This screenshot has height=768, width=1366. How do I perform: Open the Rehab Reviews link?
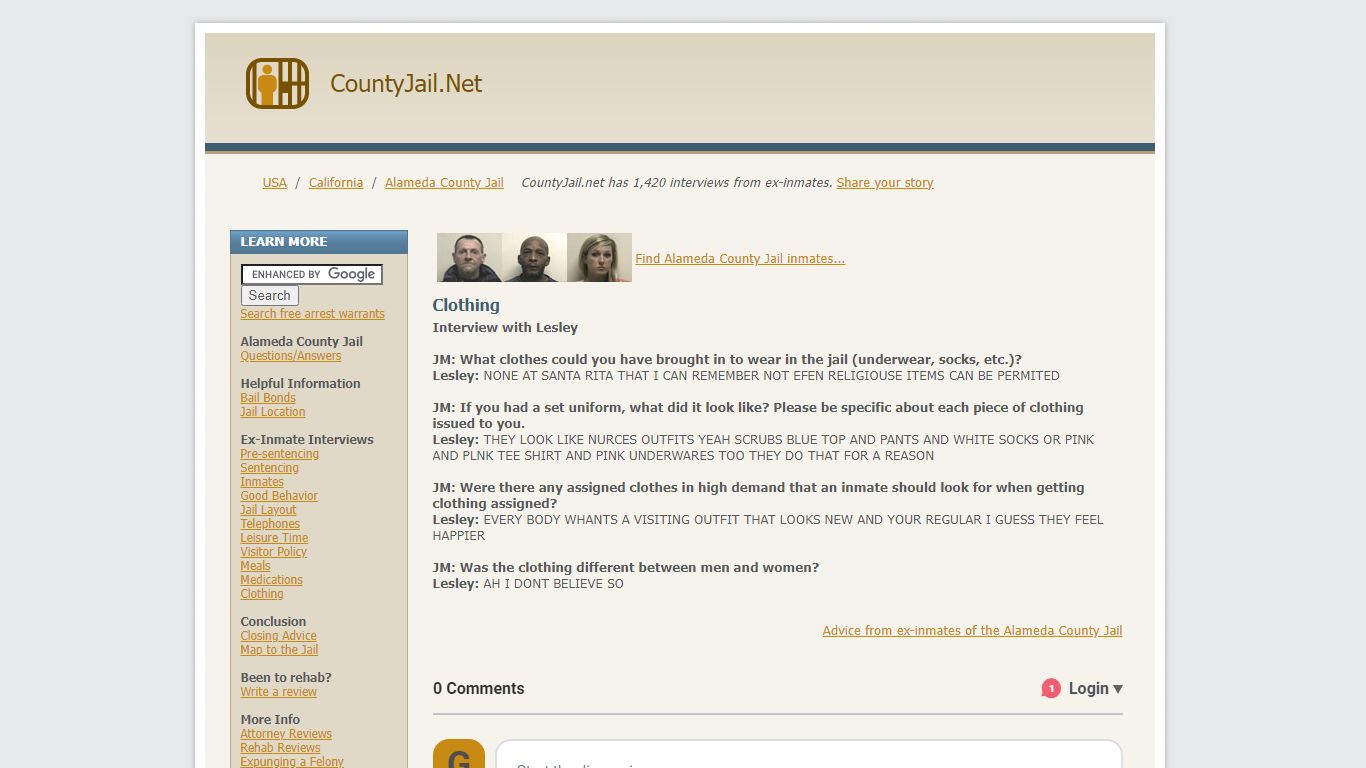(281, 748)
